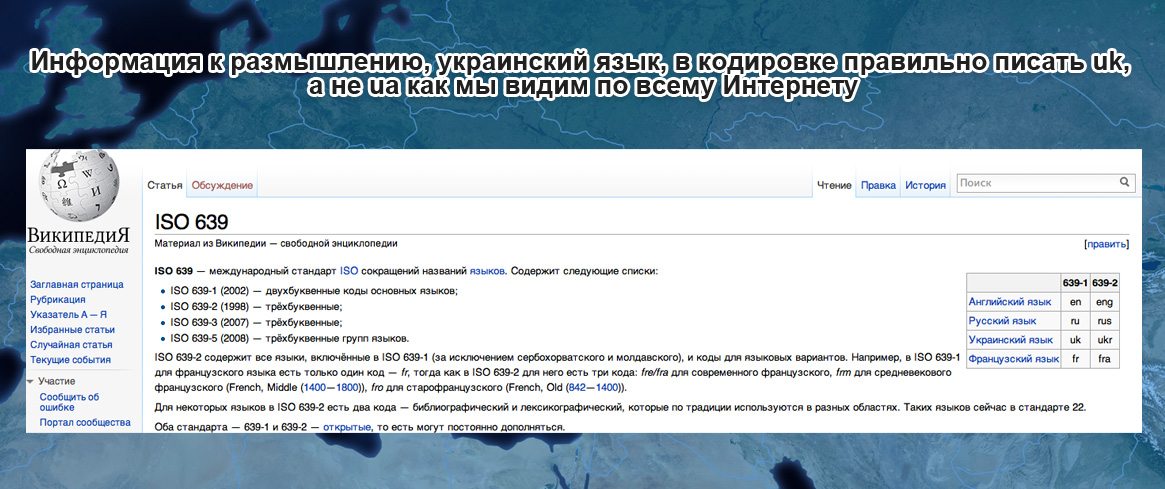This screenshot has height=489, width=1165.
Task: Open the Текущие события link
Action: [x=71, y=360]
